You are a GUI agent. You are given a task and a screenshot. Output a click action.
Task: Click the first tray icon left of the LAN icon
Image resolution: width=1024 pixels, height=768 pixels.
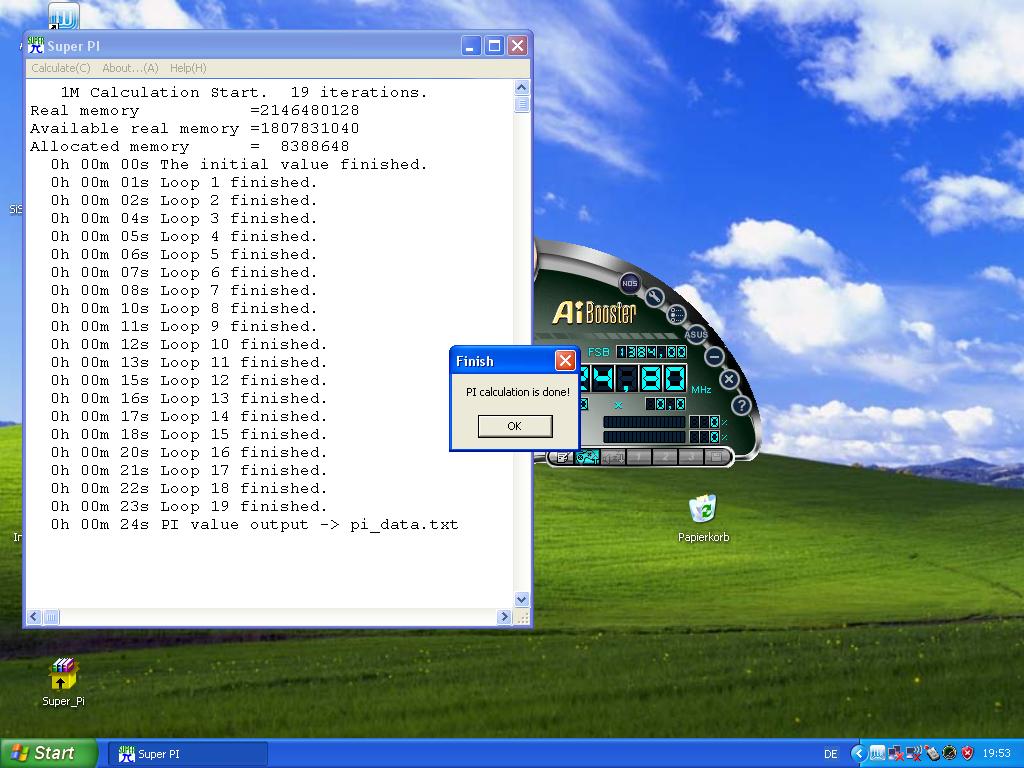coord(878,753)
